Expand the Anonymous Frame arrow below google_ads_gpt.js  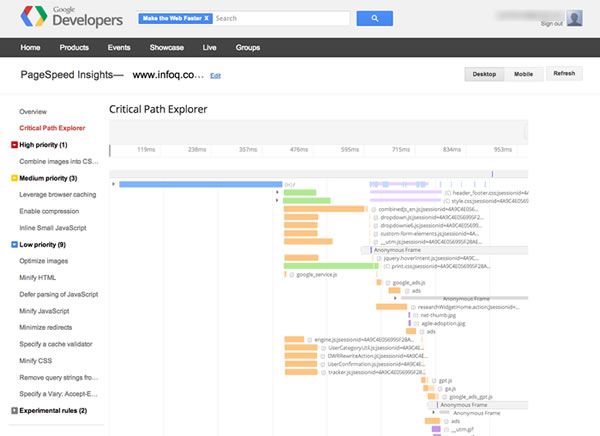pyautogui.click(x=434, y=413)
